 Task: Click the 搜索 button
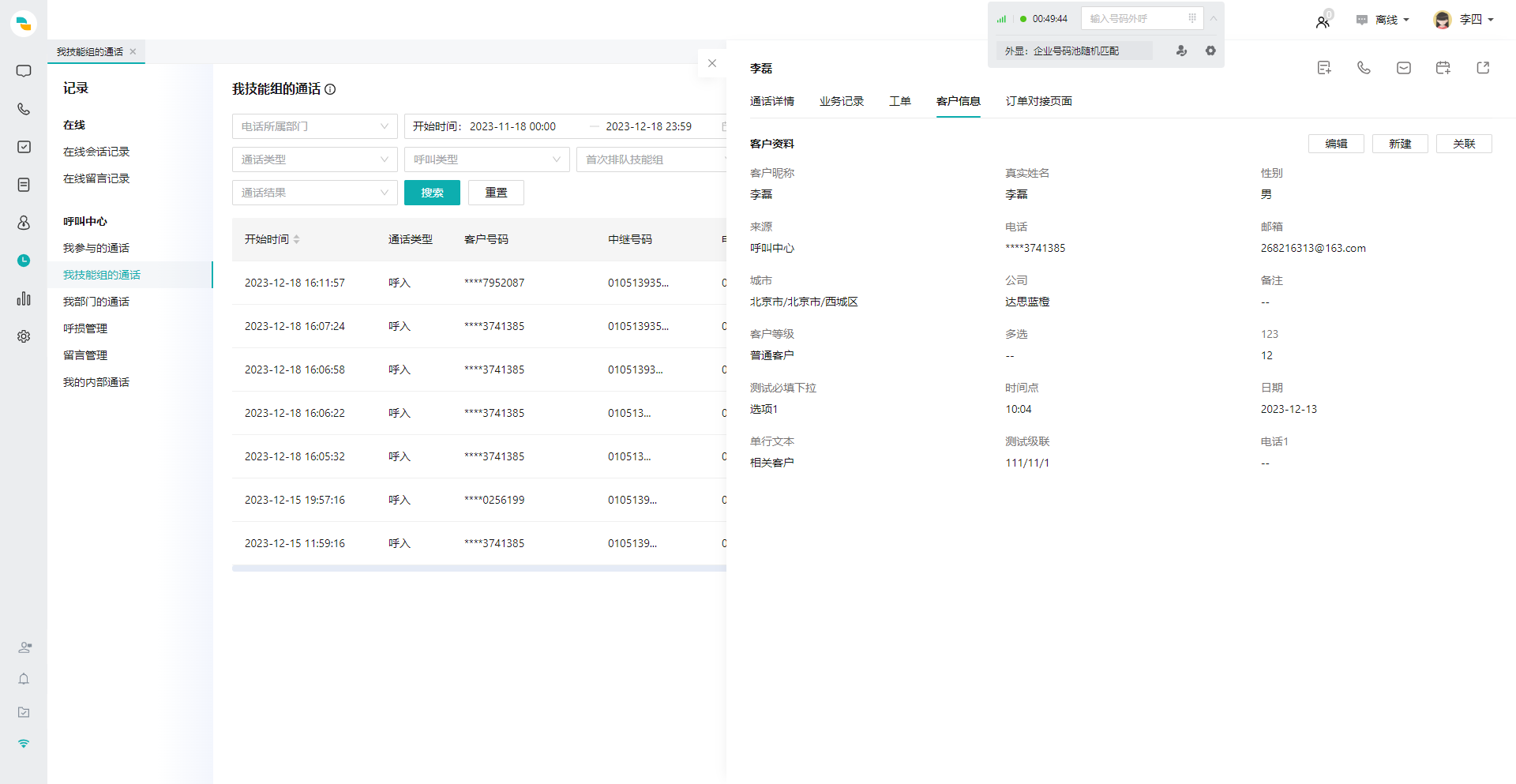(432, 193)
